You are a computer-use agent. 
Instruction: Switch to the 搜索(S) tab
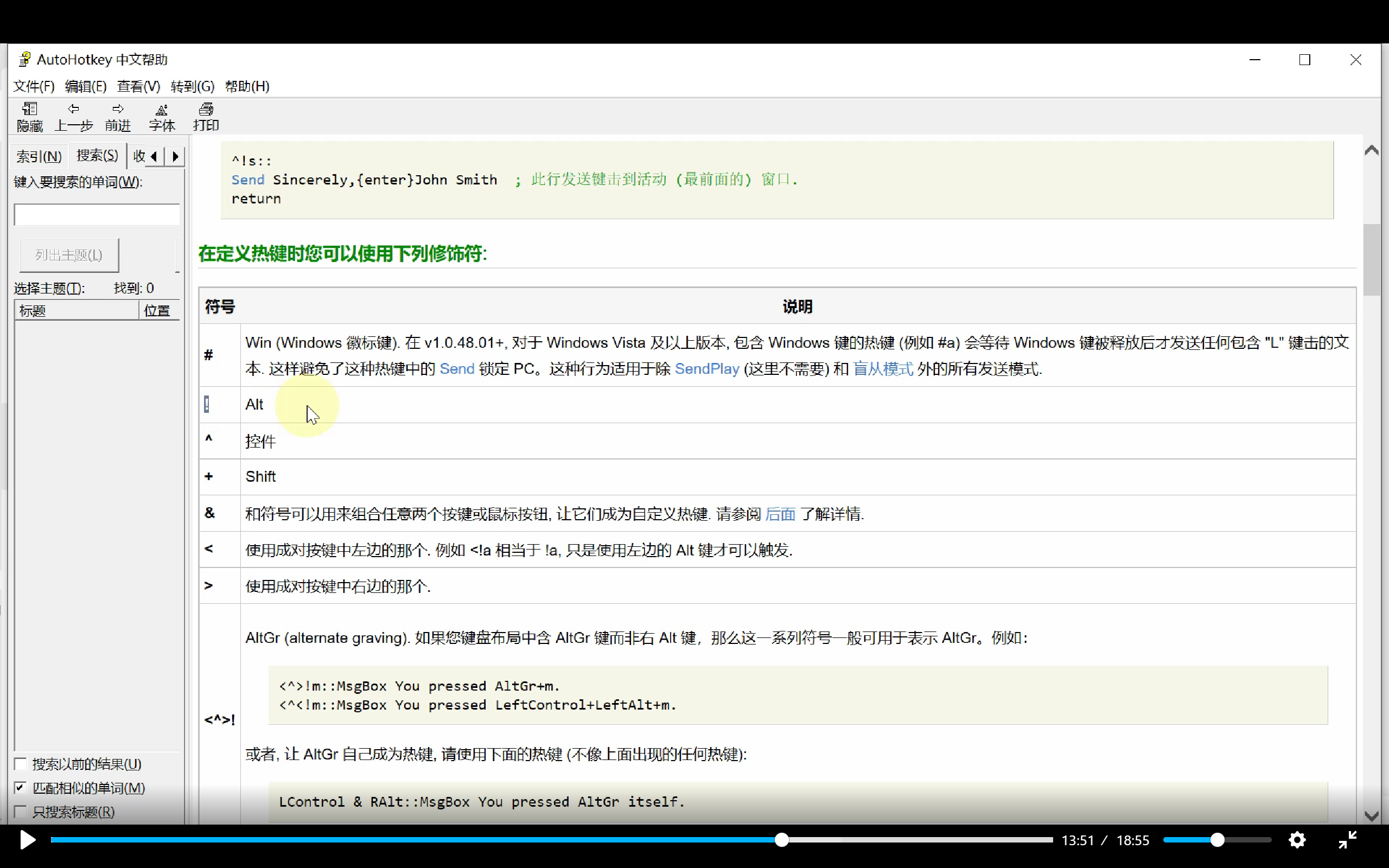[98, 155]
